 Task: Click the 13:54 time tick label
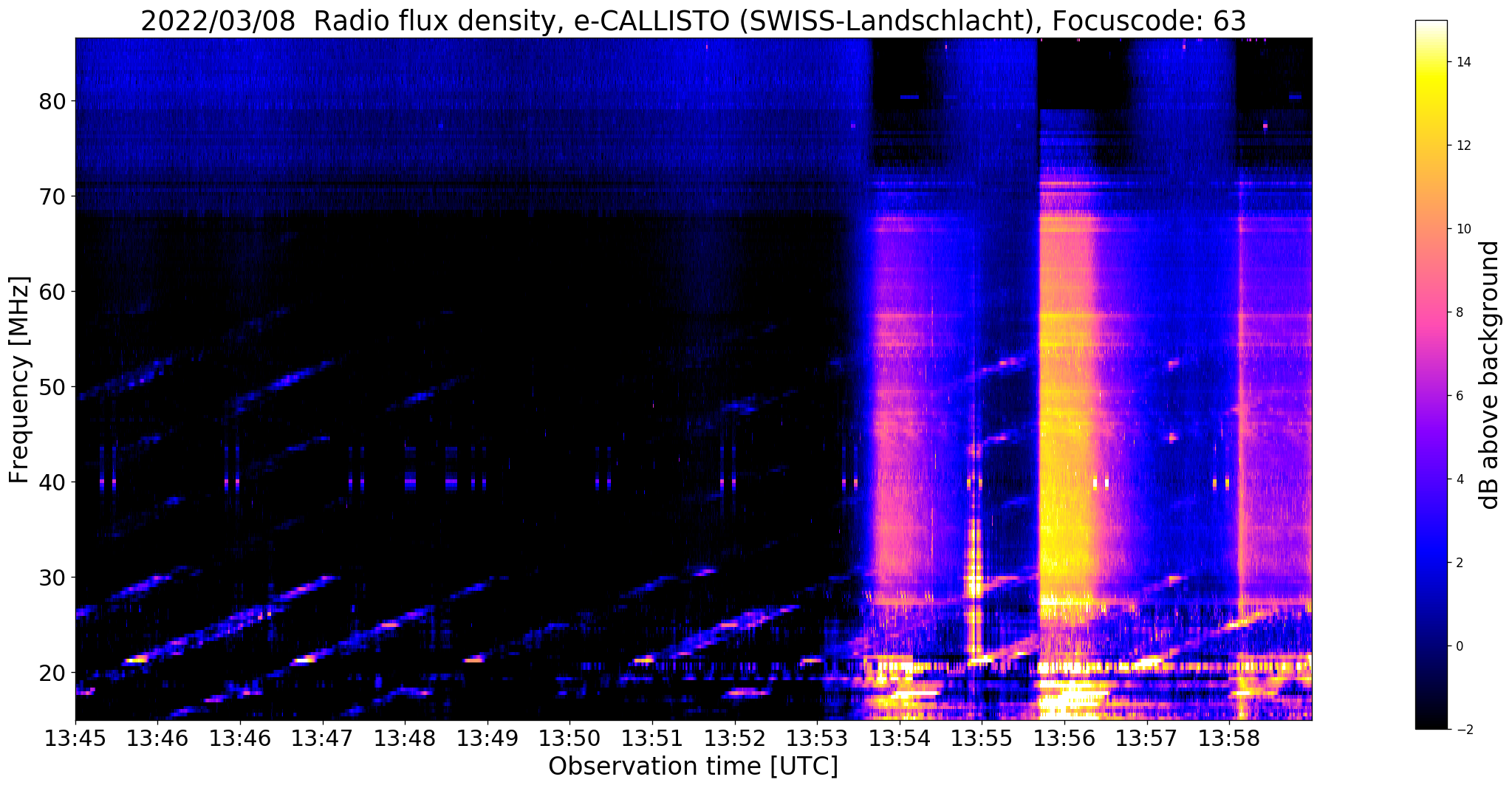tap(899, 739)
